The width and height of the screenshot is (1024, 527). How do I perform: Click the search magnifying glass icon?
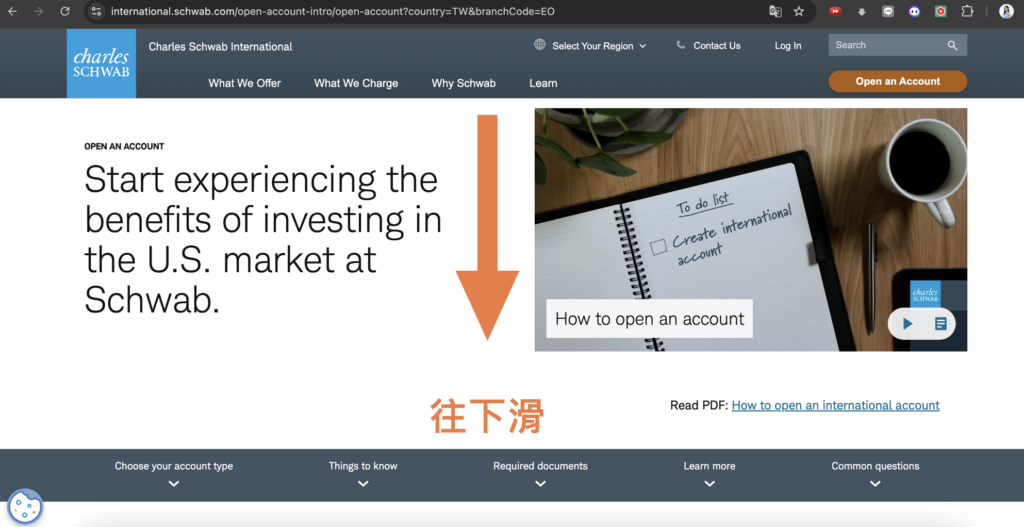(953, 46)
